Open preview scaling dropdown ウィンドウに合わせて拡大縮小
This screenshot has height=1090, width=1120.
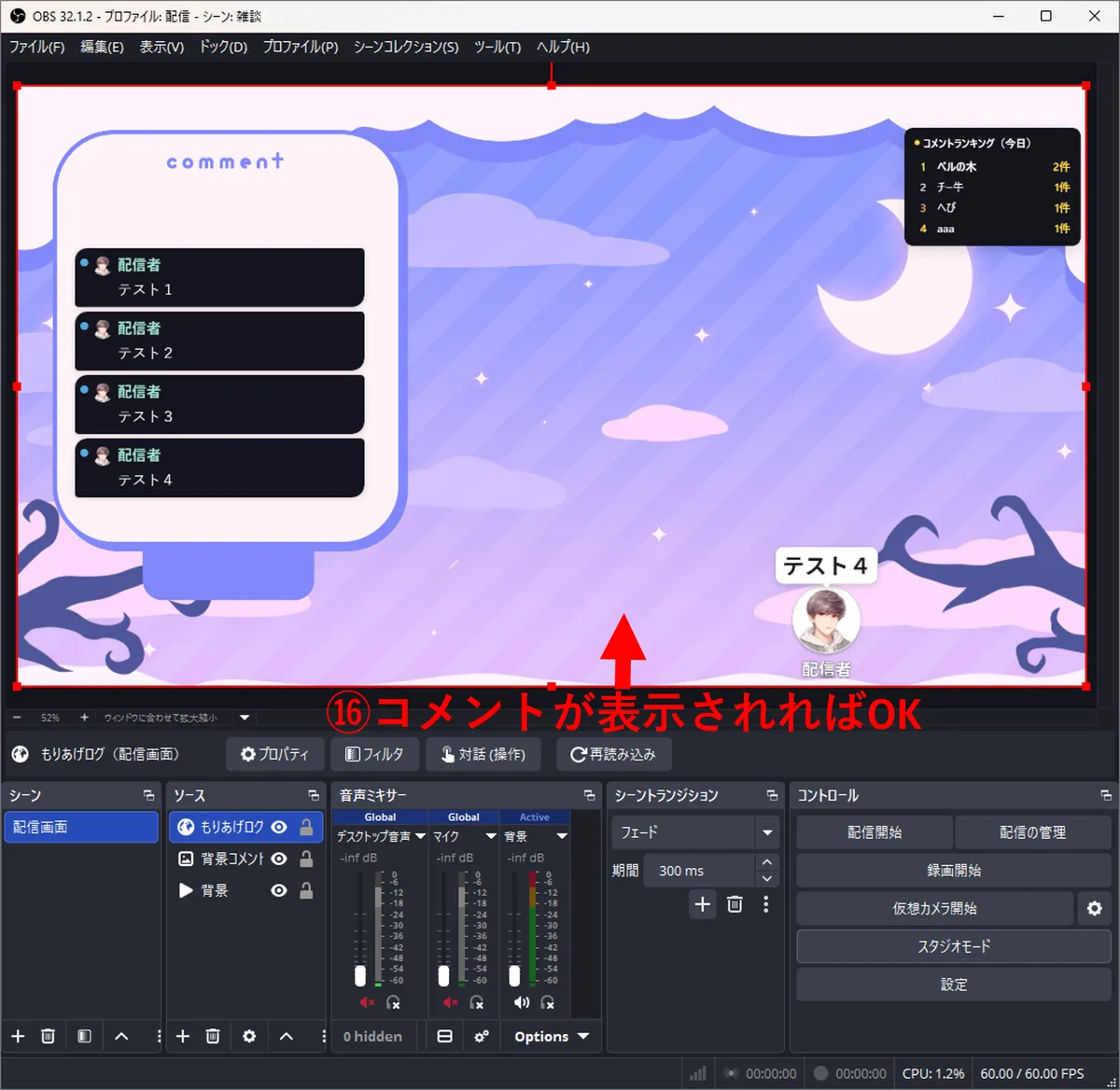pyautogui.click(x=245, y=718)
